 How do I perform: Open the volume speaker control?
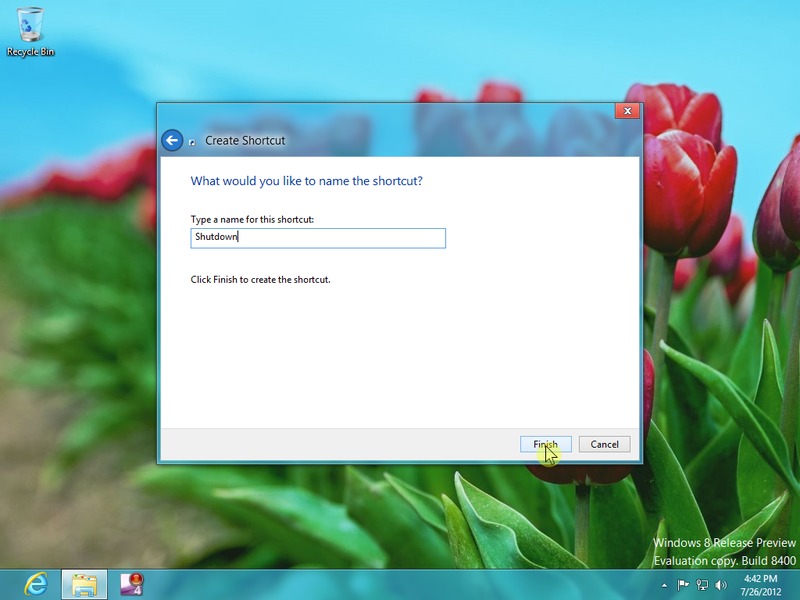(x=721, y=585)
